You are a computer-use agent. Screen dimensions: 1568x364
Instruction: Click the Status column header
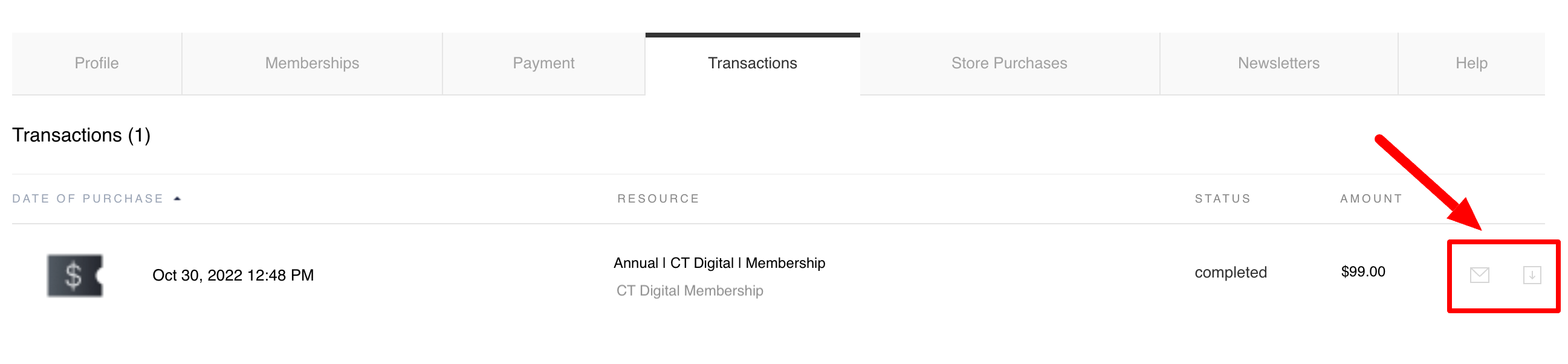click(x=1222, y=198)
